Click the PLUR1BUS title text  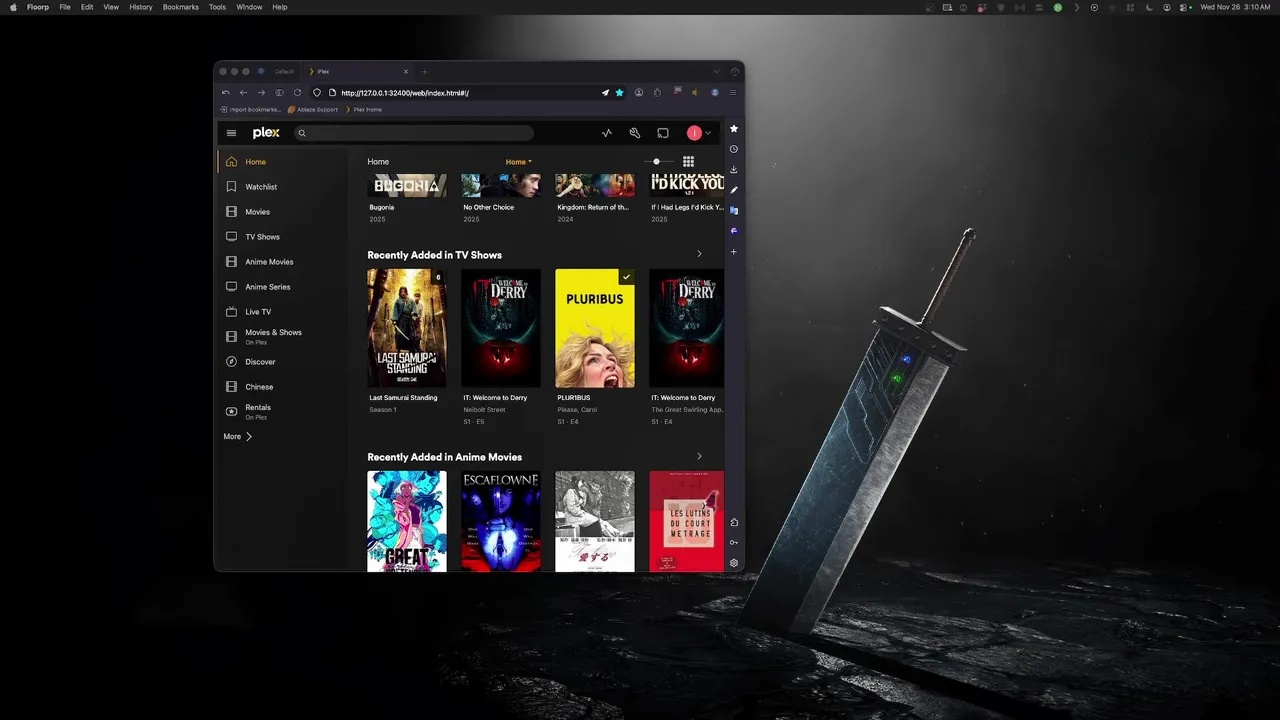click(574, 397)
